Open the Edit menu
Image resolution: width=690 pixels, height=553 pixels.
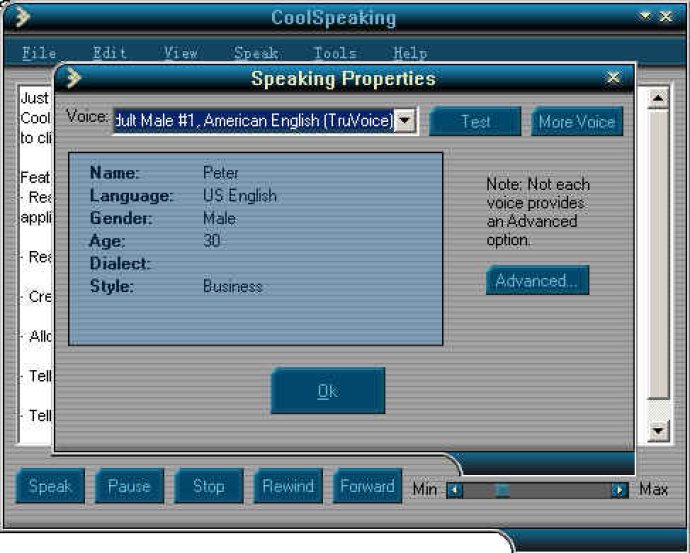tap(110, 53)
